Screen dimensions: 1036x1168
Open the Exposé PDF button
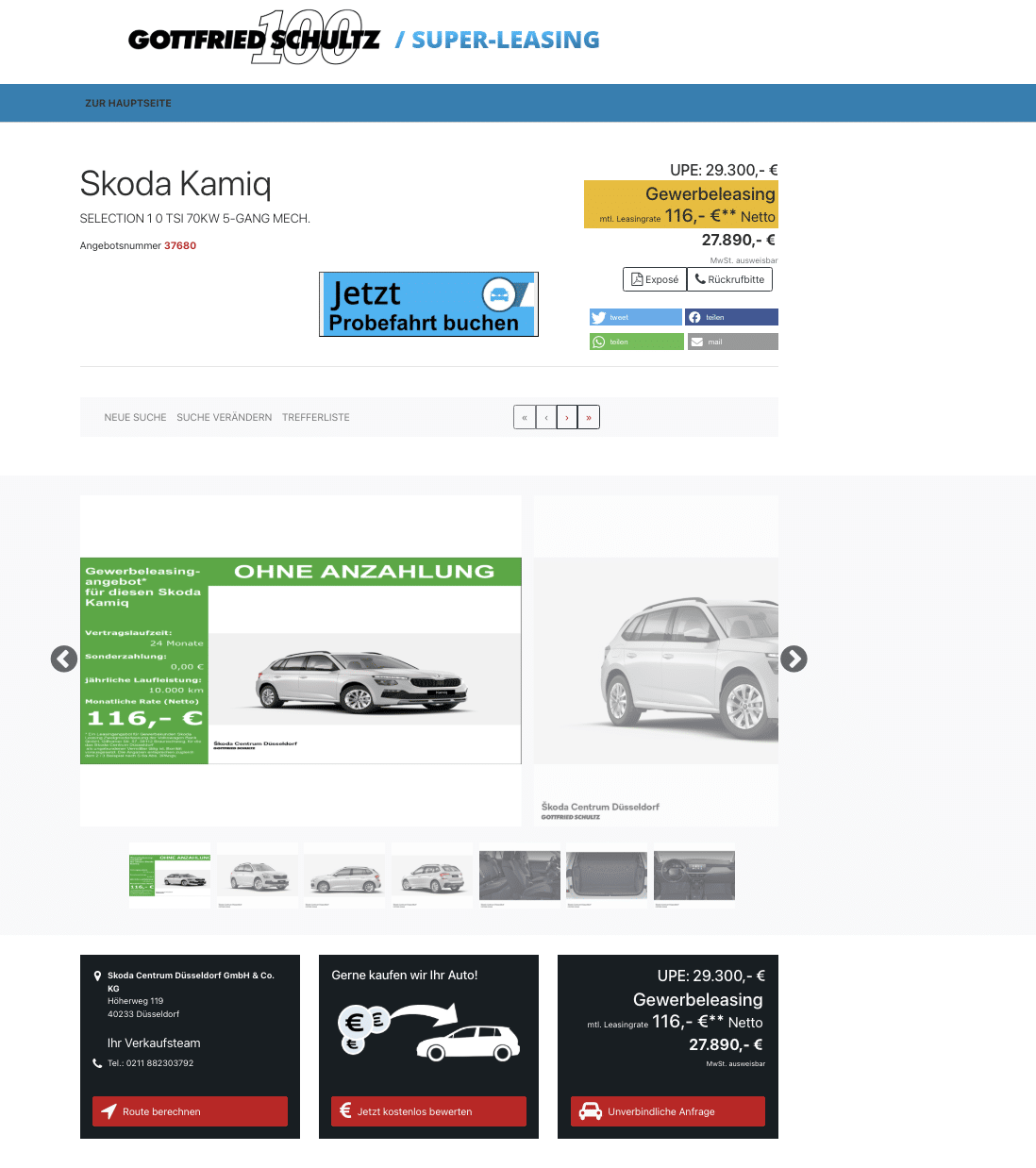pyautogui.click(x=655, y=279)
